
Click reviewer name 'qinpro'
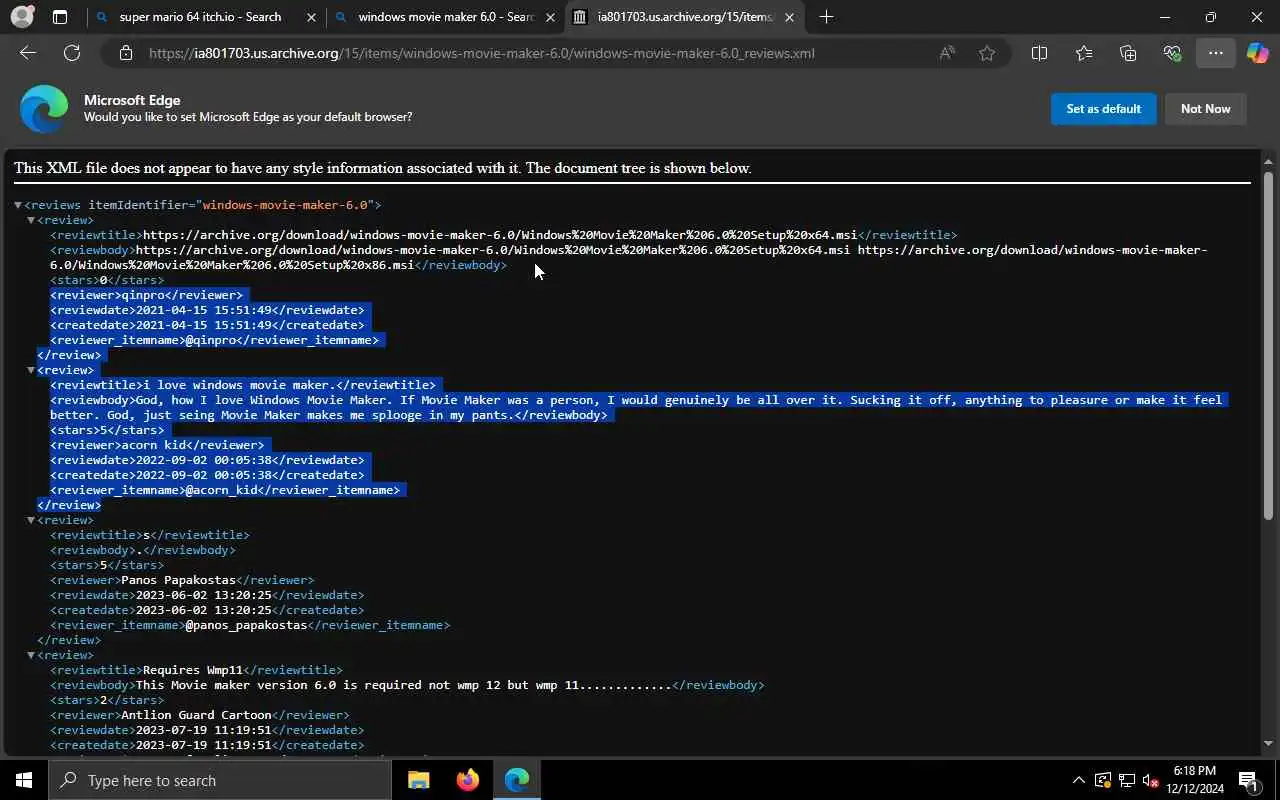tap(143, 295)
